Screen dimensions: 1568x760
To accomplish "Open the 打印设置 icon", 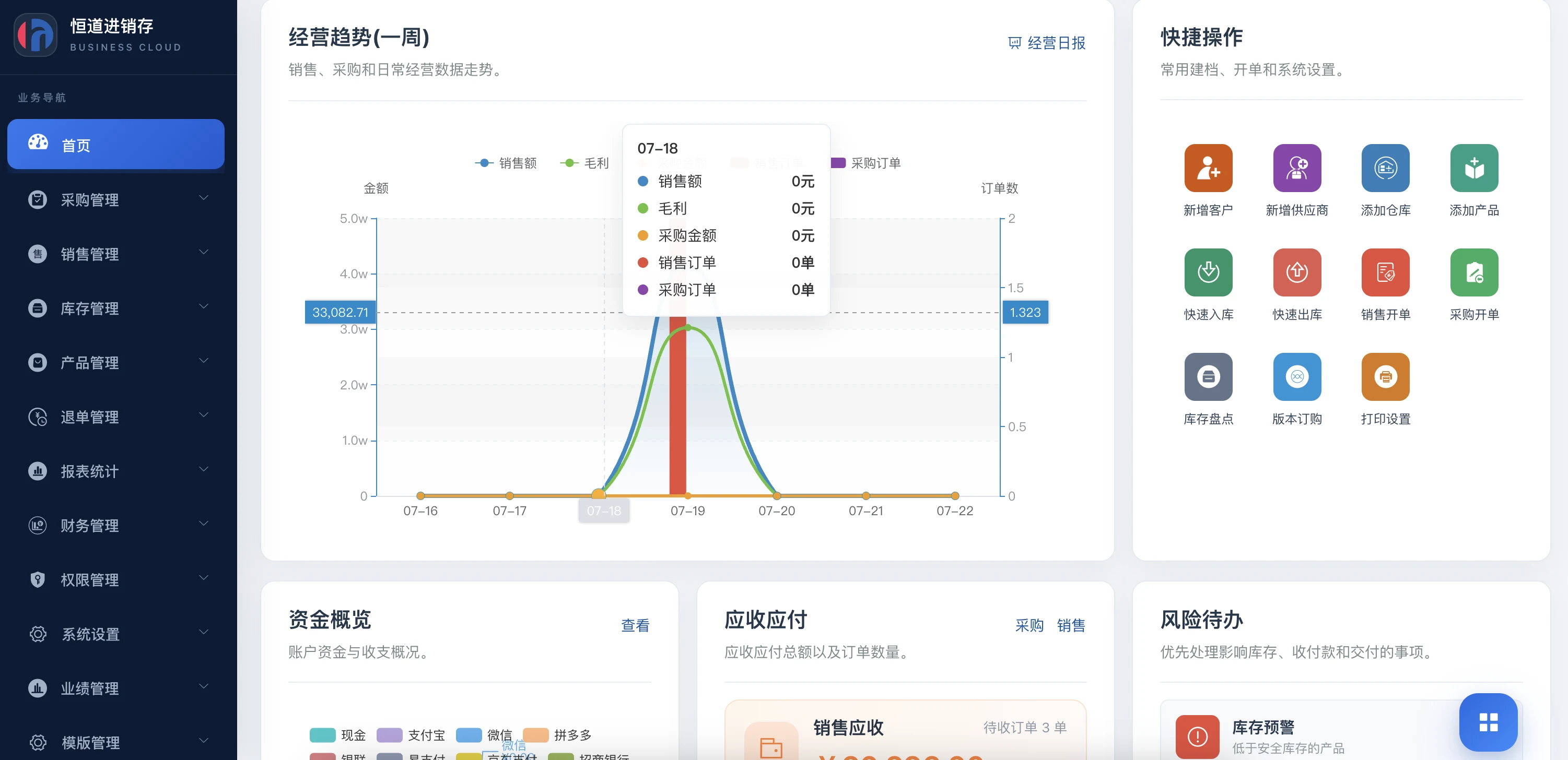I will (x=1385, y=377).
